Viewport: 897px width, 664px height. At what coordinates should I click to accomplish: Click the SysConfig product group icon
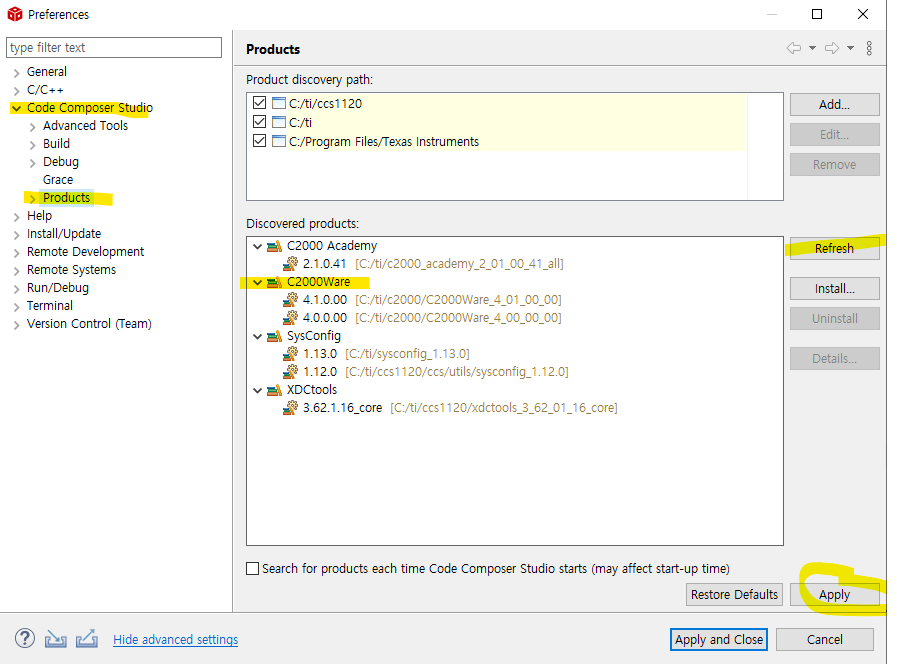tap(275, 336)
